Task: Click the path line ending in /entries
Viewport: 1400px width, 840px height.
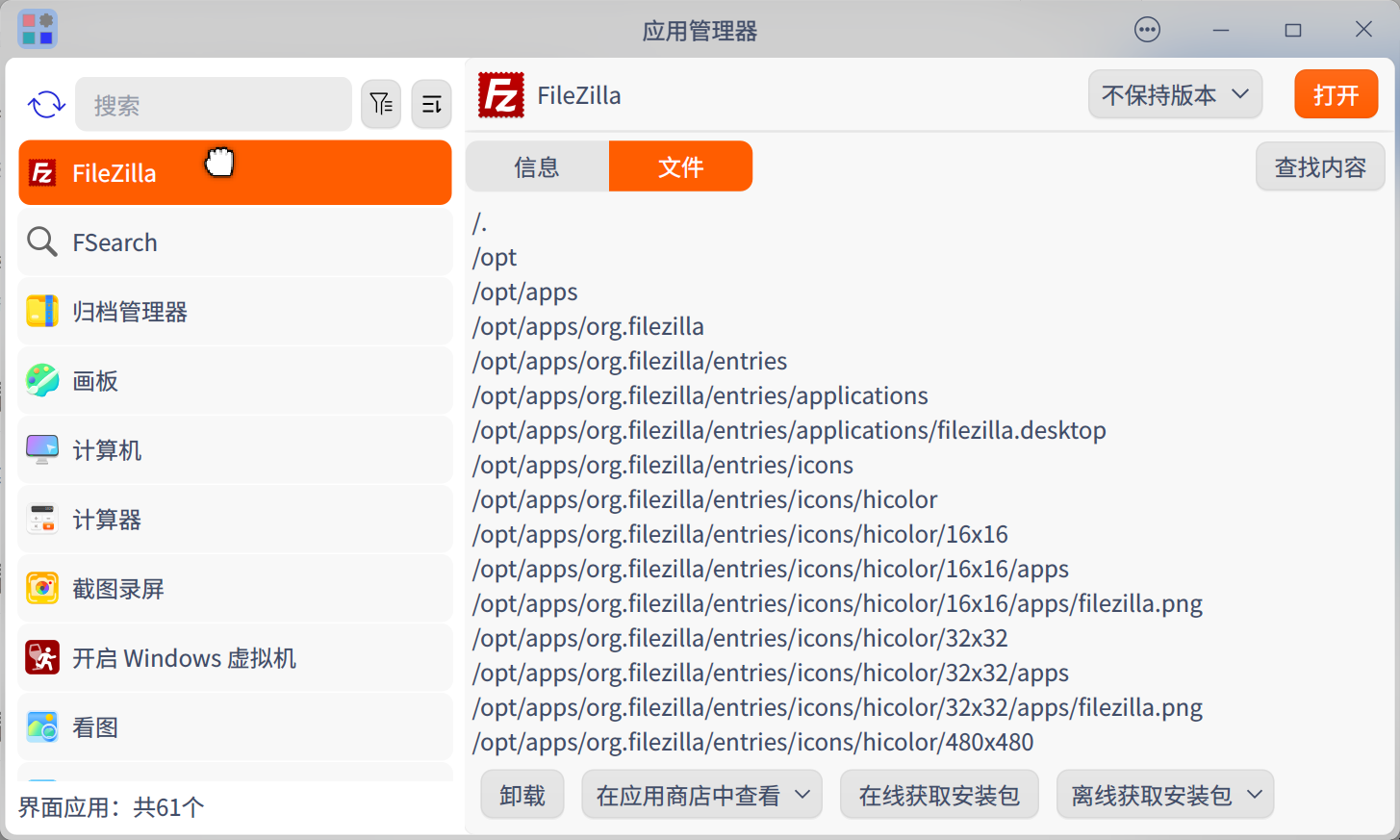Action: (x=630, y=362)
